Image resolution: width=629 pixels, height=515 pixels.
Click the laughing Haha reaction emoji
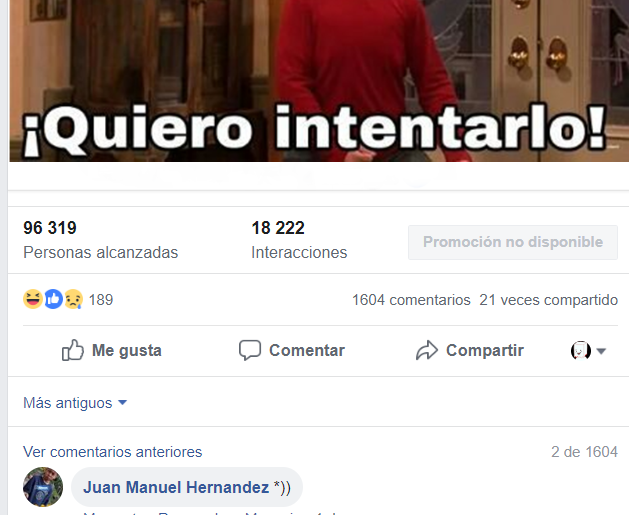click(33, 299)
